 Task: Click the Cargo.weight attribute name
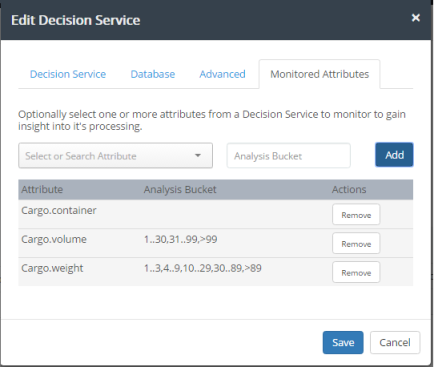coord(52,268)
